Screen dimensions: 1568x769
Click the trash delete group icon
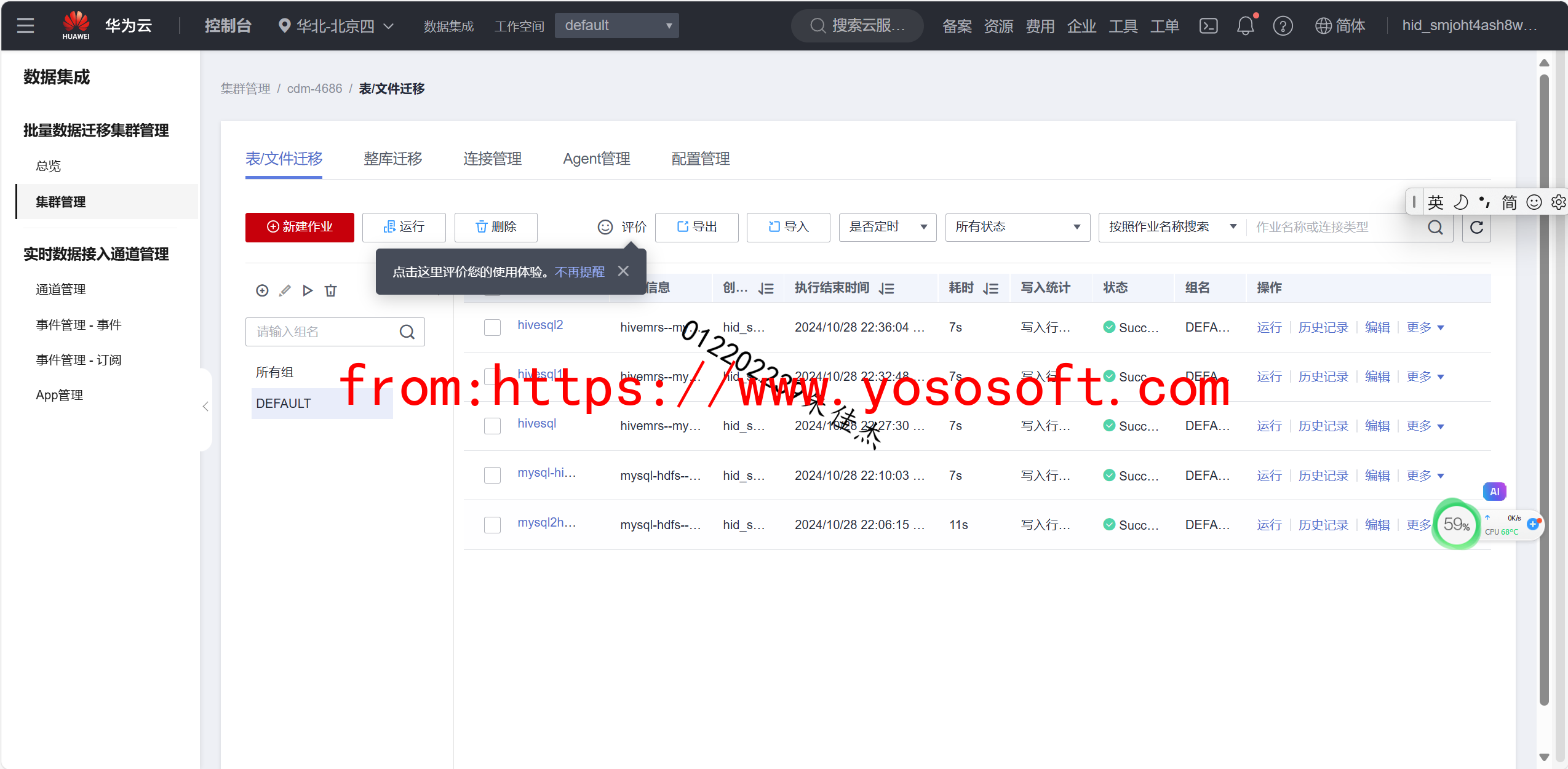pyautogui.click(x=331, y=290)
